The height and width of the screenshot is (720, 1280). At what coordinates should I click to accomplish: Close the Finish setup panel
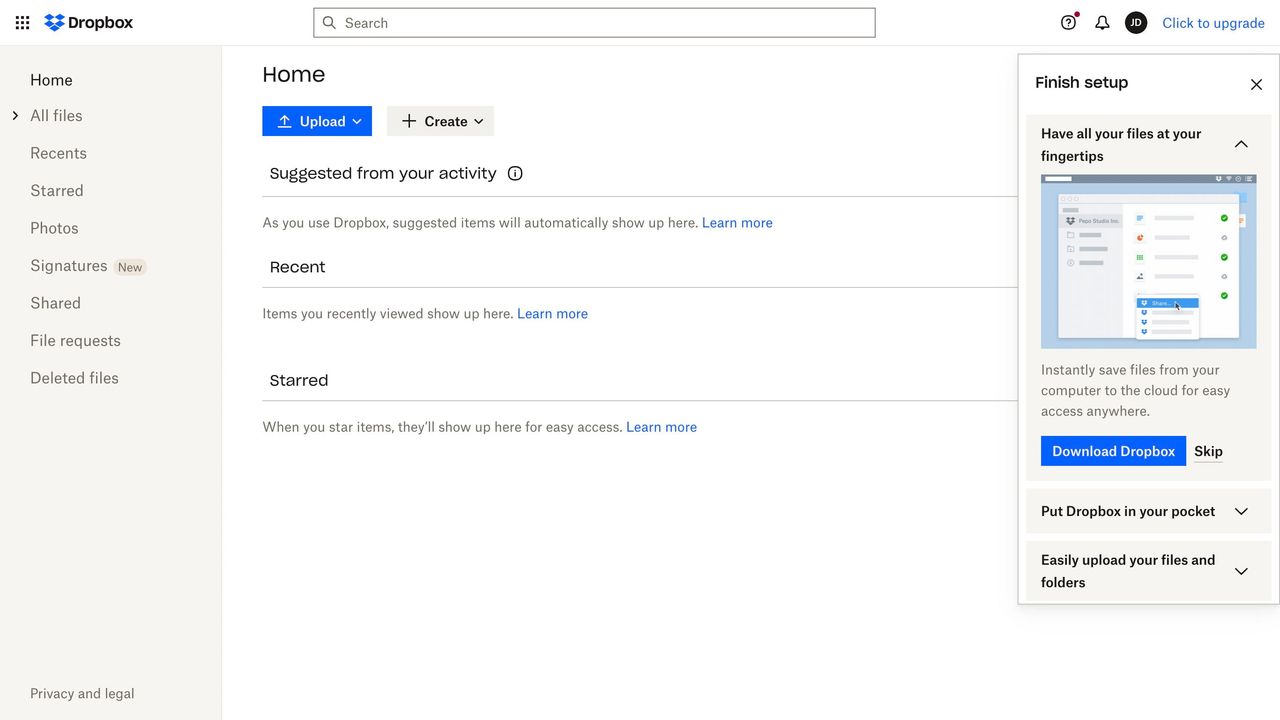pos(1256,85)
